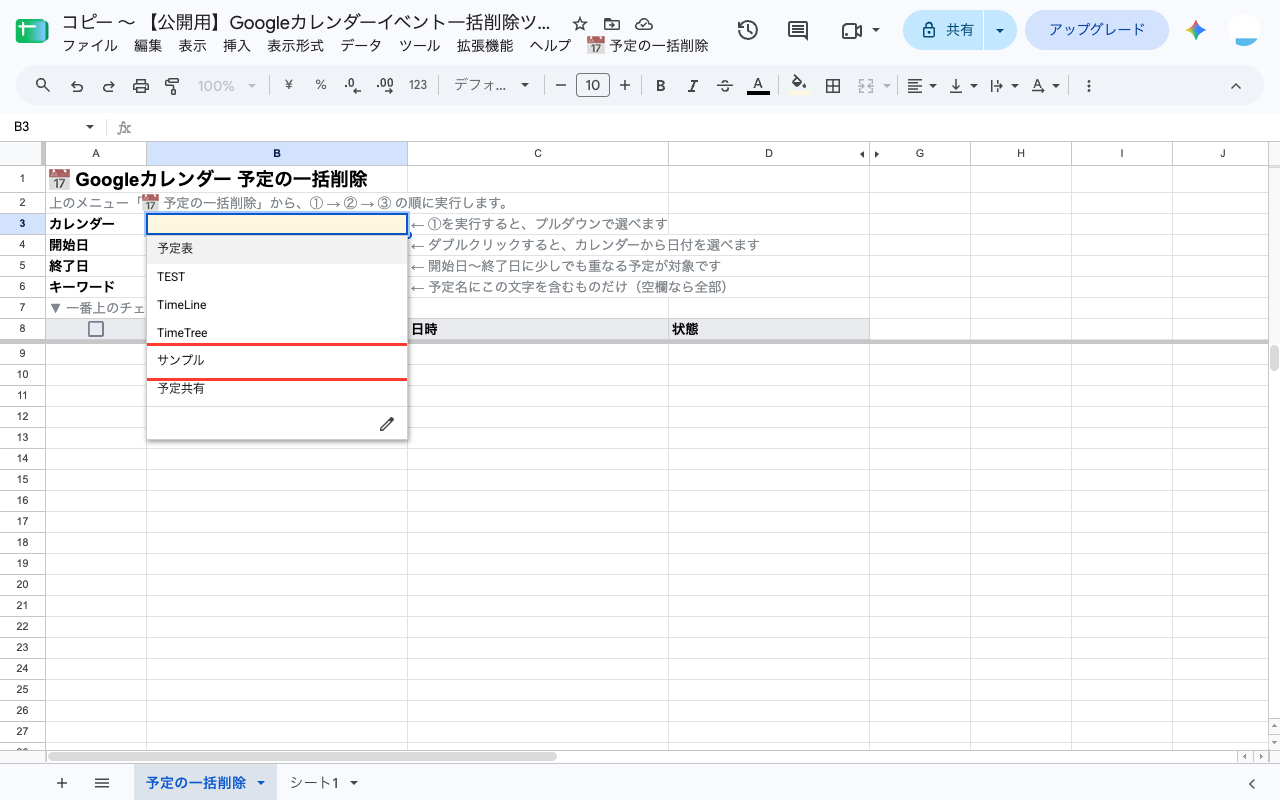Open version history clock icon
The height and width of the screenshot is (800, 1280).
click(x=747, y=30)
